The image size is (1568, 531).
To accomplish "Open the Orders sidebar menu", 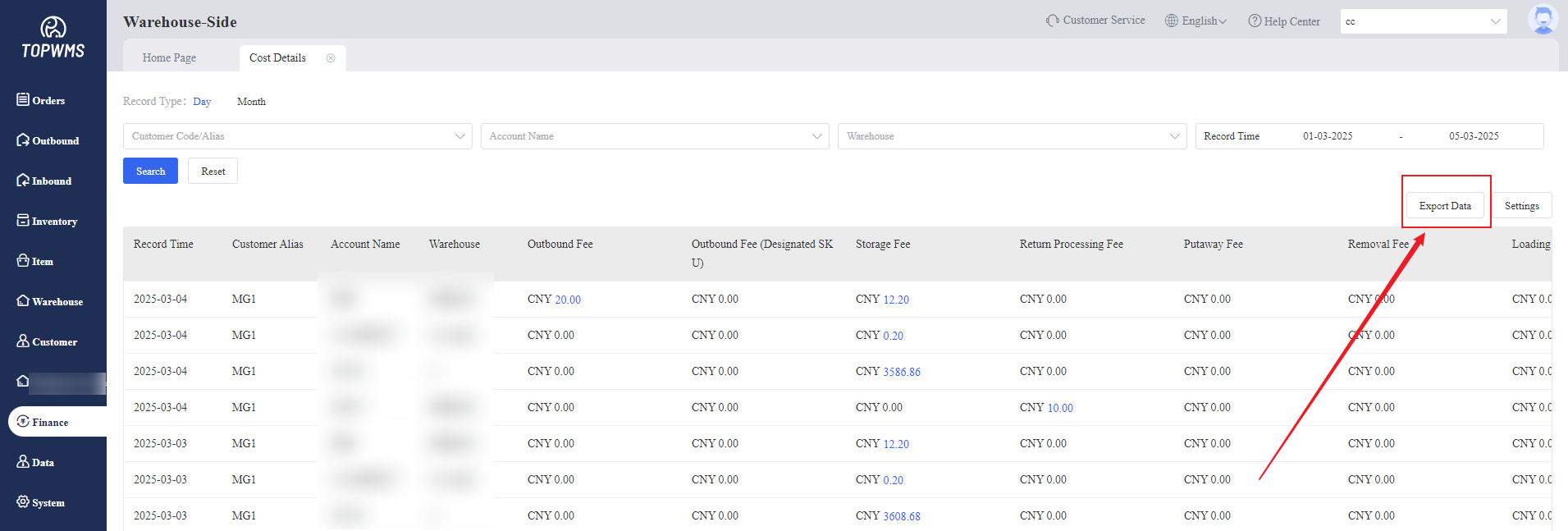I will tap(41, 100).
